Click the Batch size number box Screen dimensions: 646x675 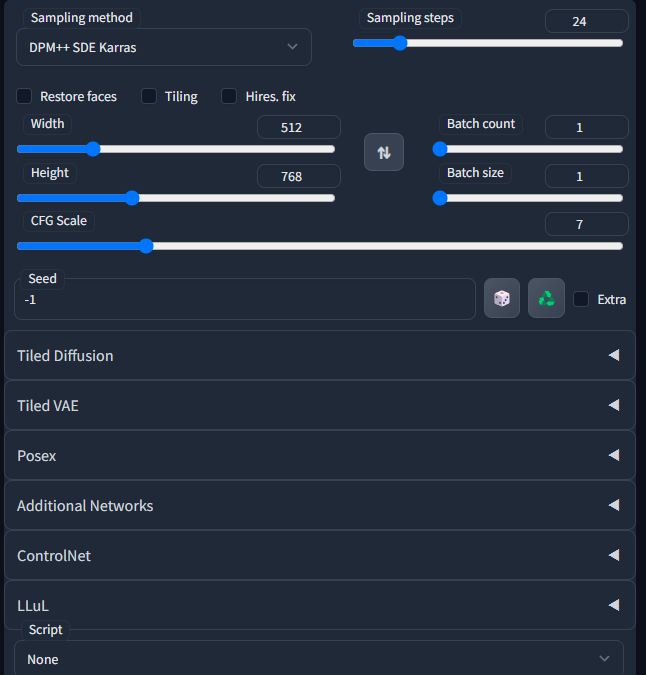coord(587,176)
